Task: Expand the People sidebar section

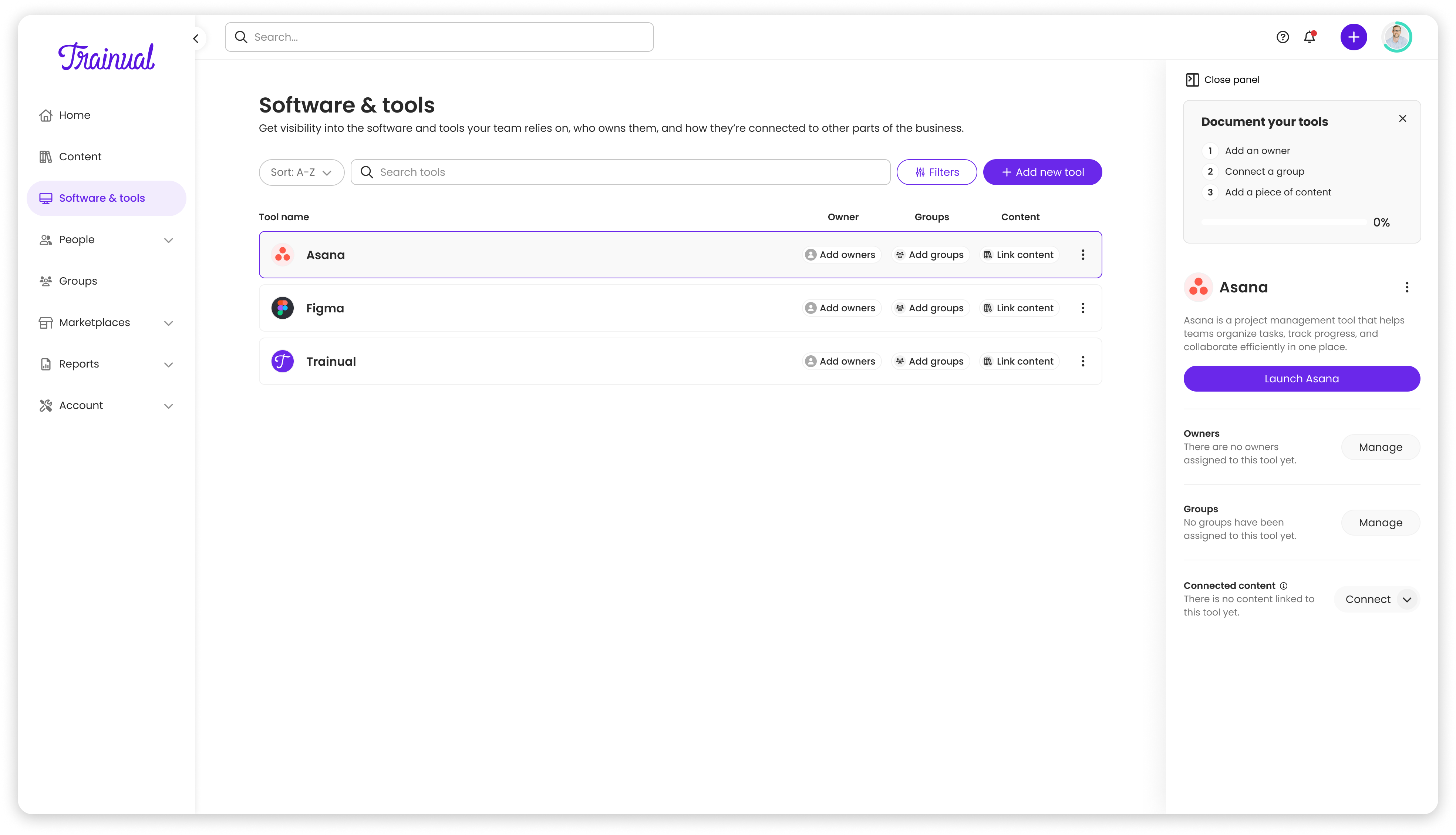Action: (168, 240)
